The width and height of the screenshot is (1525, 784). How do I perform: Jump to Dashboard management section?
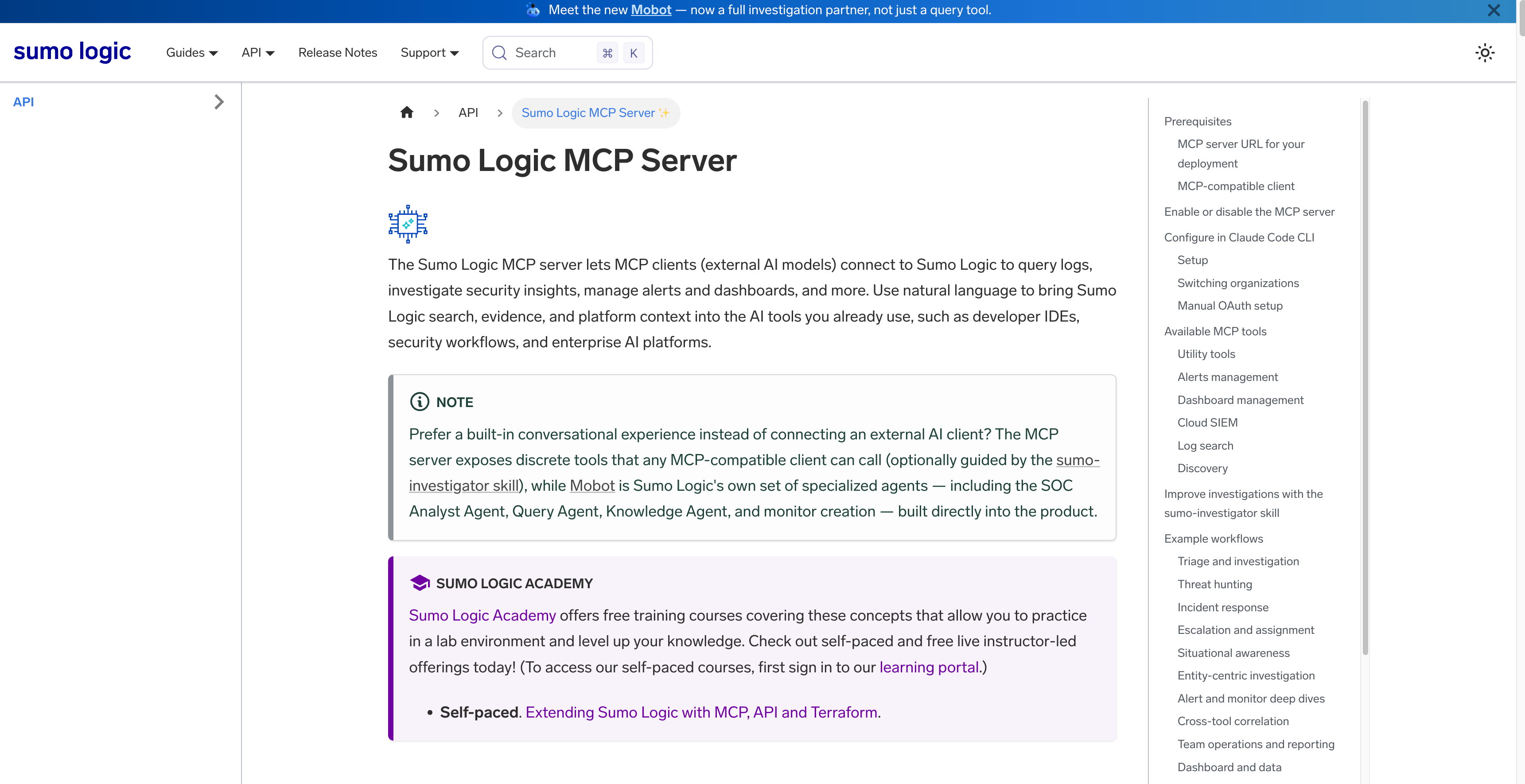tap(1240, 400)
